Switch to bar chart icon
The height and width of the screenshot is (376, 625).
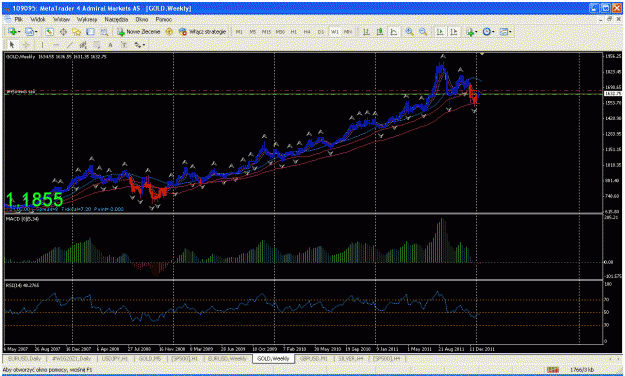(366, 32)
